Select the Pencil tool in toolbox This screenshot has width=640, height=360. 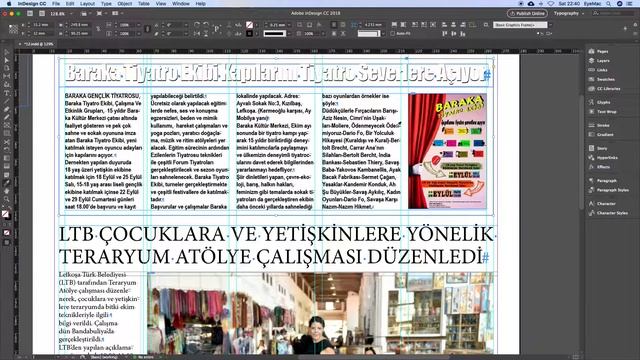pyautogui.click(x=7, y=117)
